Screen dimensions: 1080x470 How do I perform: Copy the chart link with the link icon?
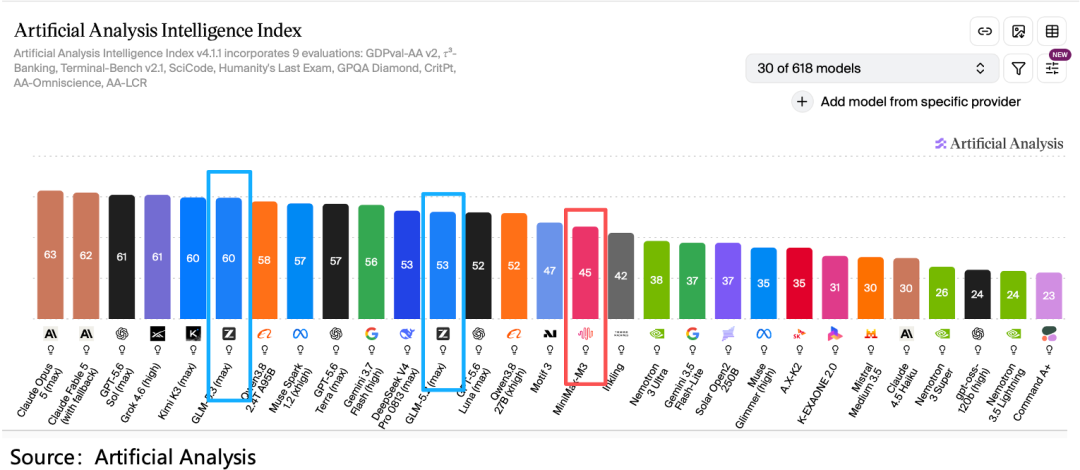pyautogui.click(x=985, y=31)
